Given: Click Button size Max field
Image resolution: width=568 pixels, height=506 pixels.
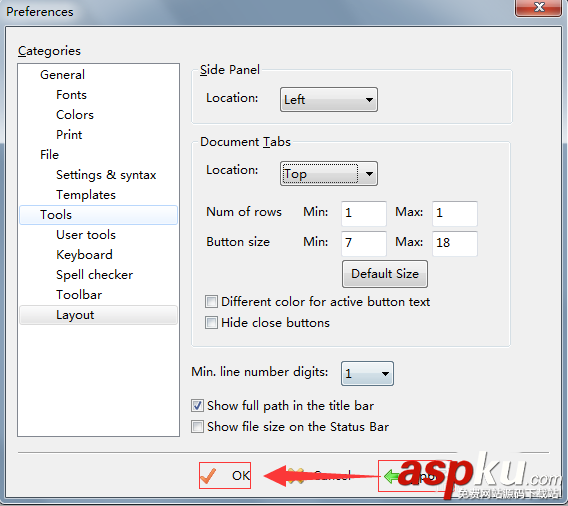Looking at the screenshot, I should [455, 243].
